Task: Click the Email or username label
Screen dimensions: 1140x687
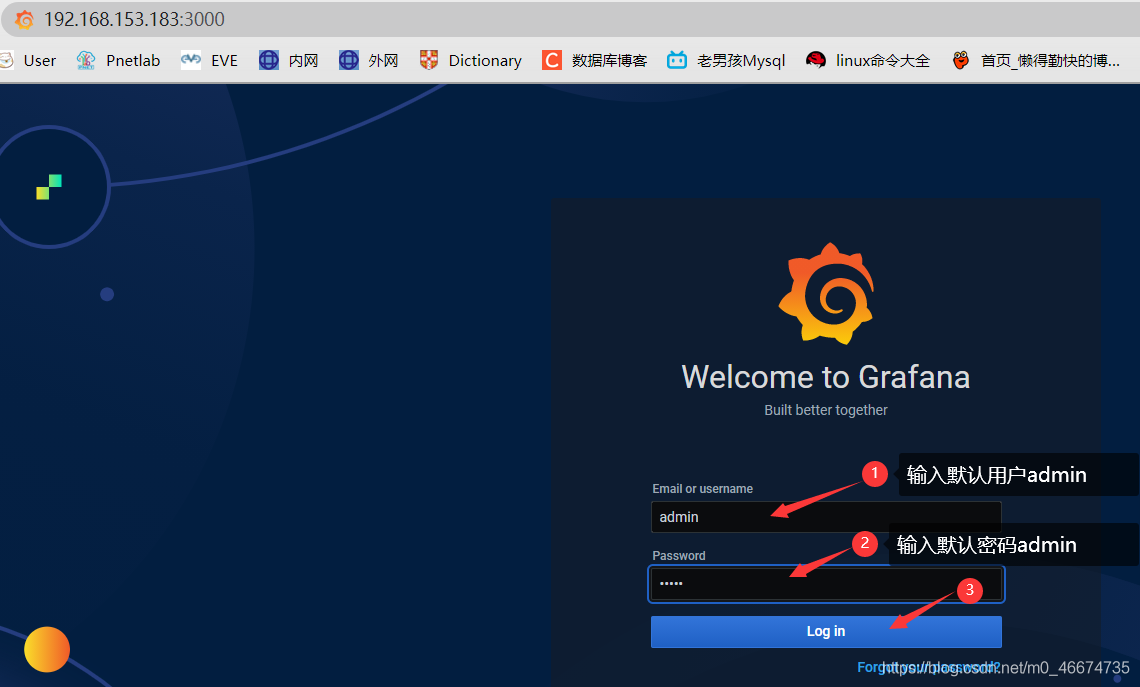Action: click(x=702, y=489)
